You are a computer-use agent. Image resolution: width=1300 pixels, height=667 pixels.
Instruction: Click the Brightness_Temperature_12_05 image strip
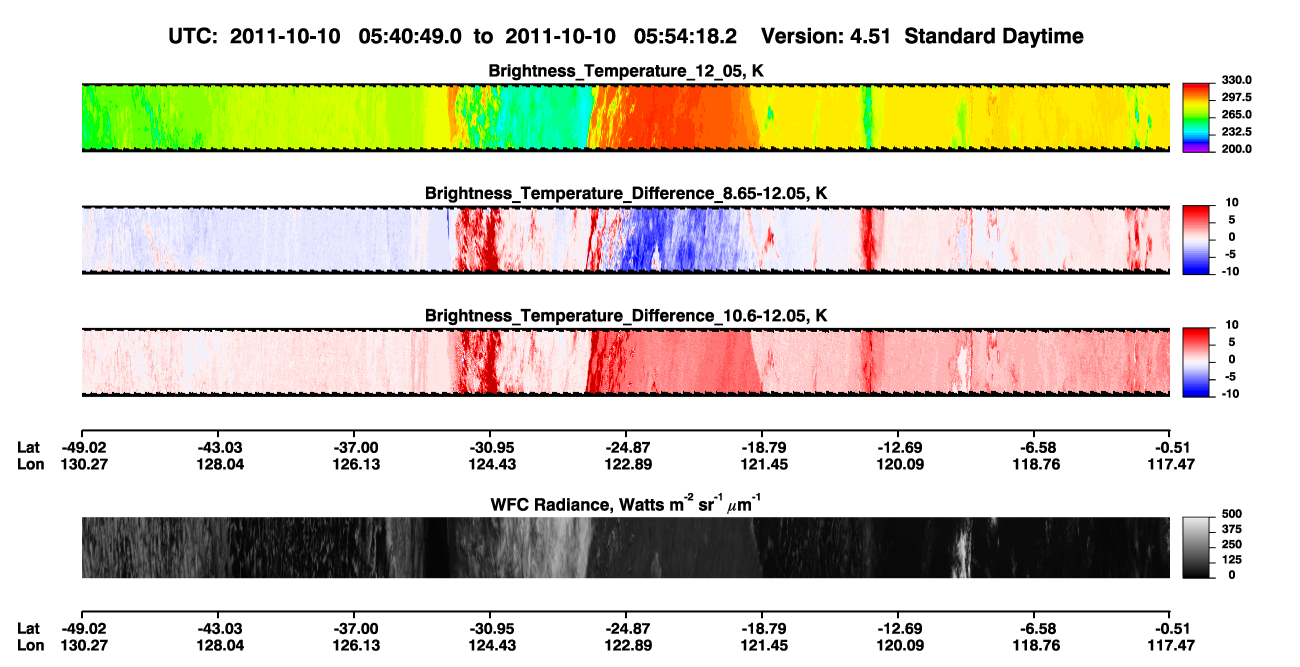(625, 118)
